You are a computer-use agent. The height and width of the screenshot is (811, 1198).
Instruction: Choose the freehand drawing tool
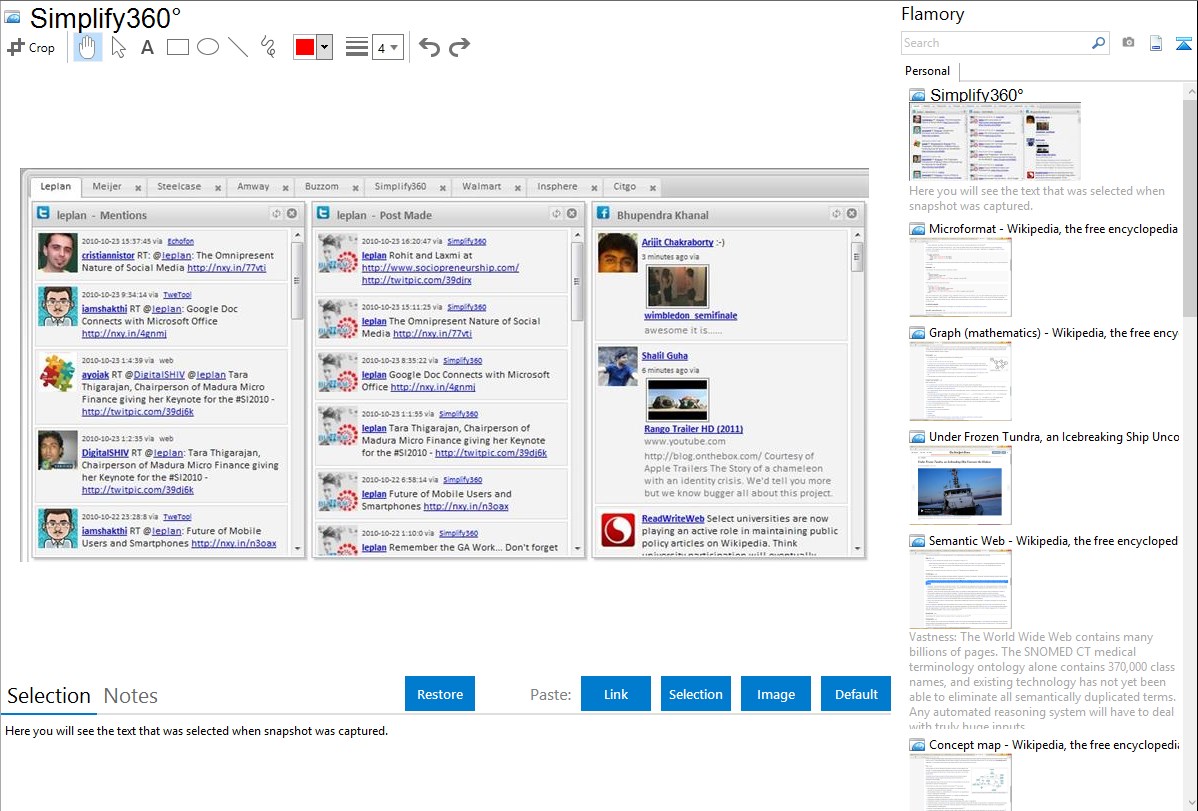(x=267, y=47)
